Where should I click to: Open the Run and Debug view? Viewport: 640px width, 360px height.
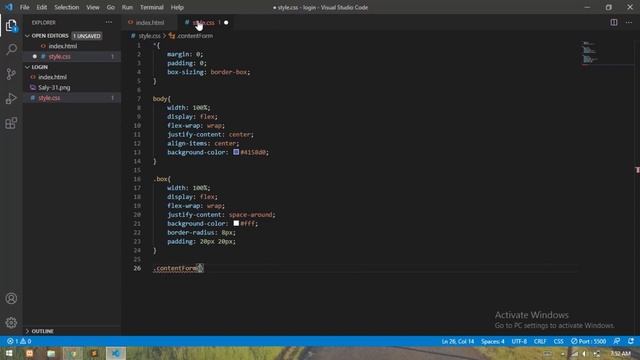click(11, 98)
